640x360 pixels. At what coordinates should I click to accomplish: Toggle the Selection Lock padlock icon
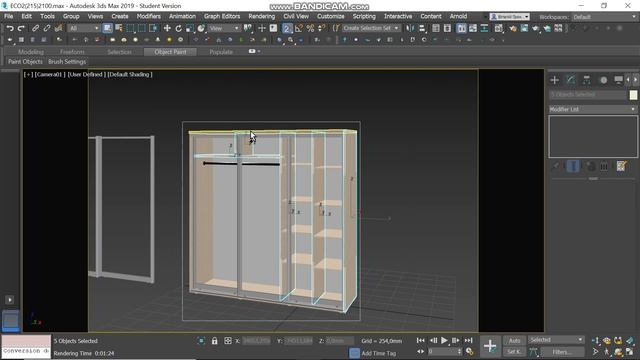coord(214,341)
